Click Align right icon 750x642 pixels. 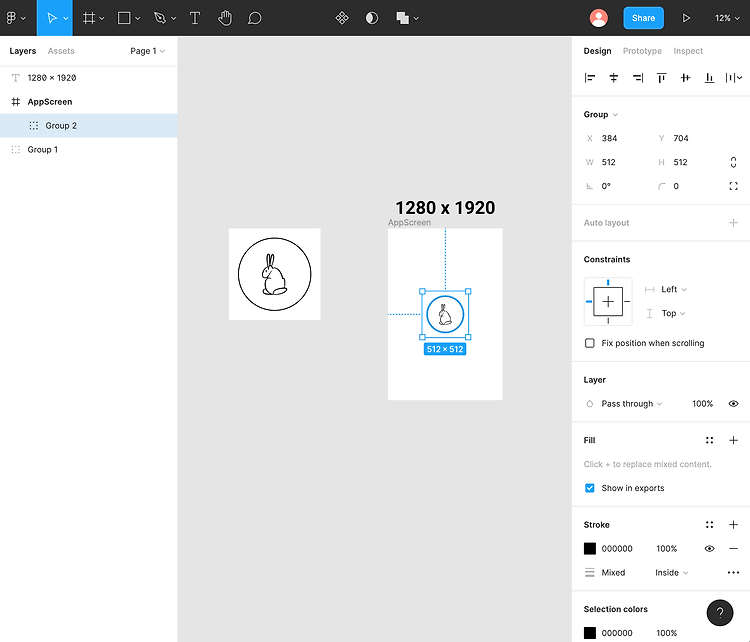(638, 77)
